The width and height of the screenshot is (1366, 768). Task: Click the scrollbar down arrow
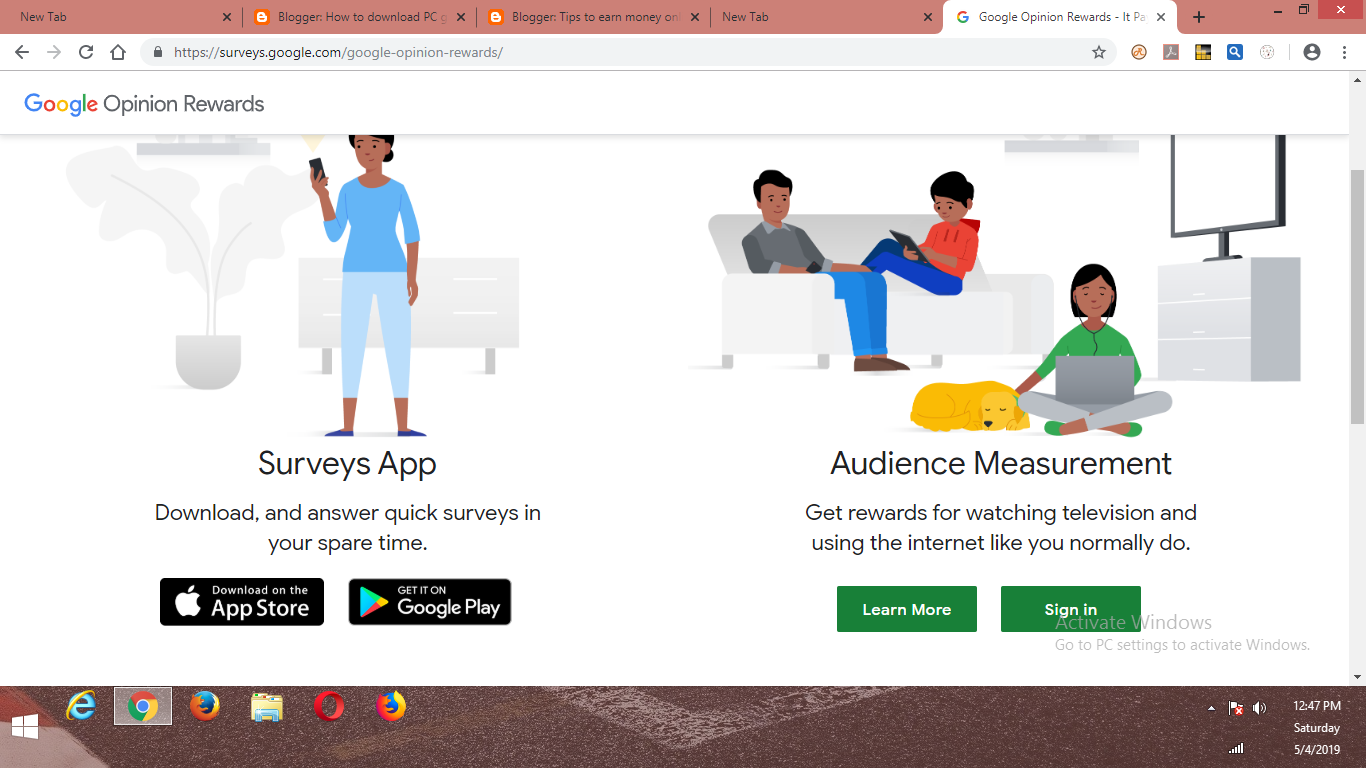[1357, 677]
